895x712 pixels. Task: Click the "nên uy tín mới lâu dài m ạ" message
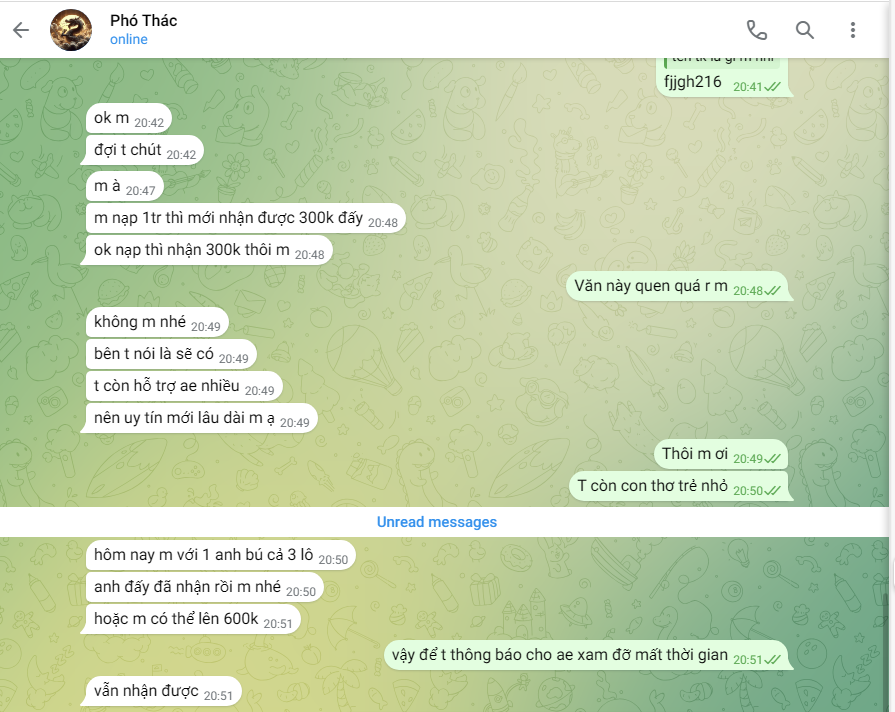[201, 418]
